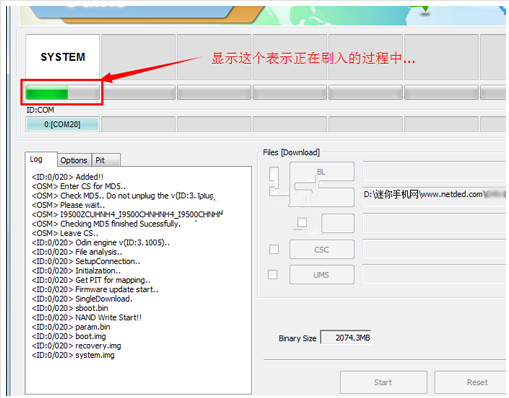
Task: Click log line 'Added!!'
Action: tap(68, 177)
